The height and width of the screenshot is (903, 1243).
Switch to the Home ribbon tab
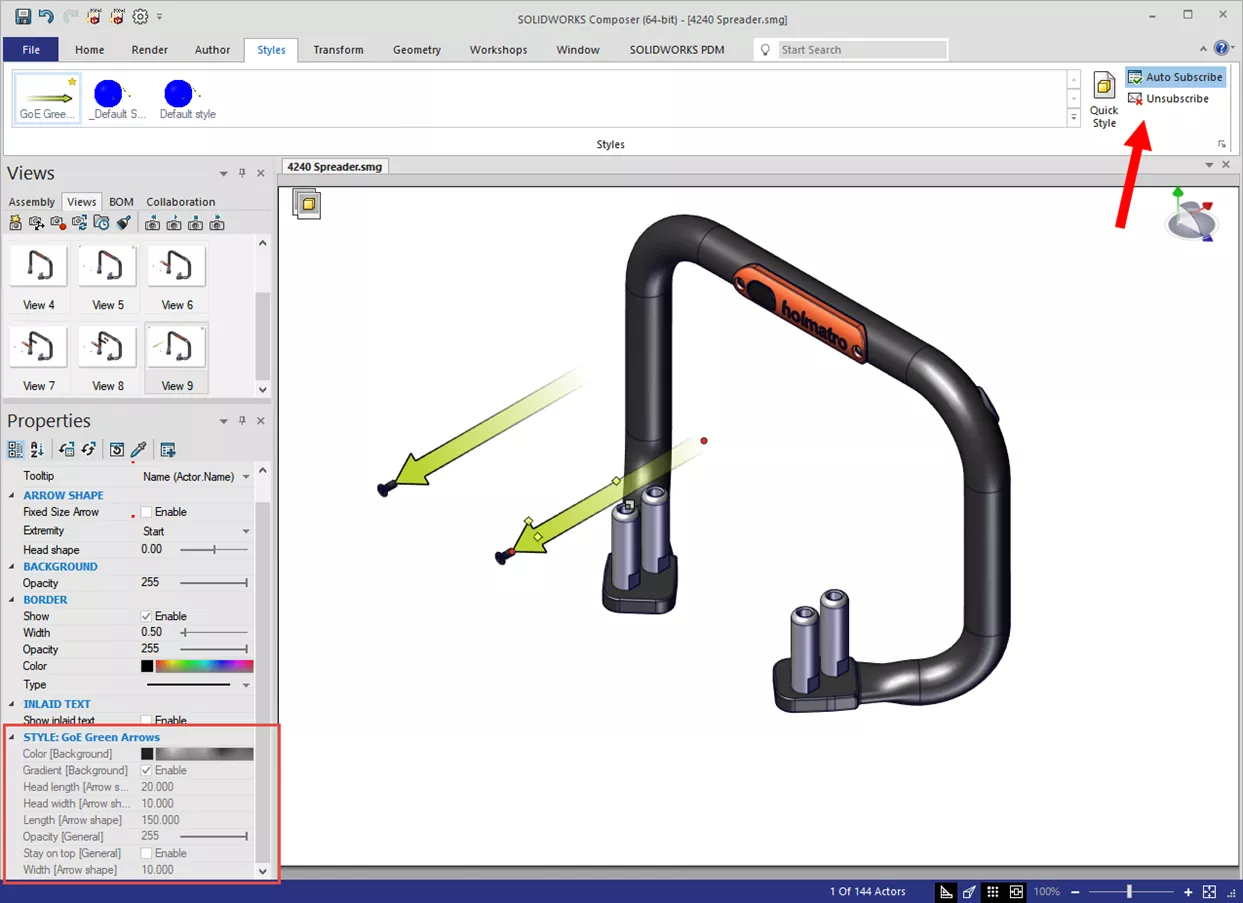point(90,50)
